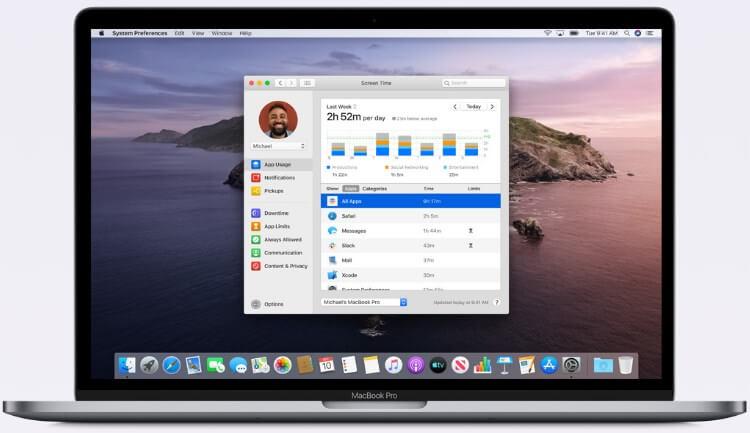
Task: Click the AirPlay display icon in menu bar
Action: coord(560,33)
